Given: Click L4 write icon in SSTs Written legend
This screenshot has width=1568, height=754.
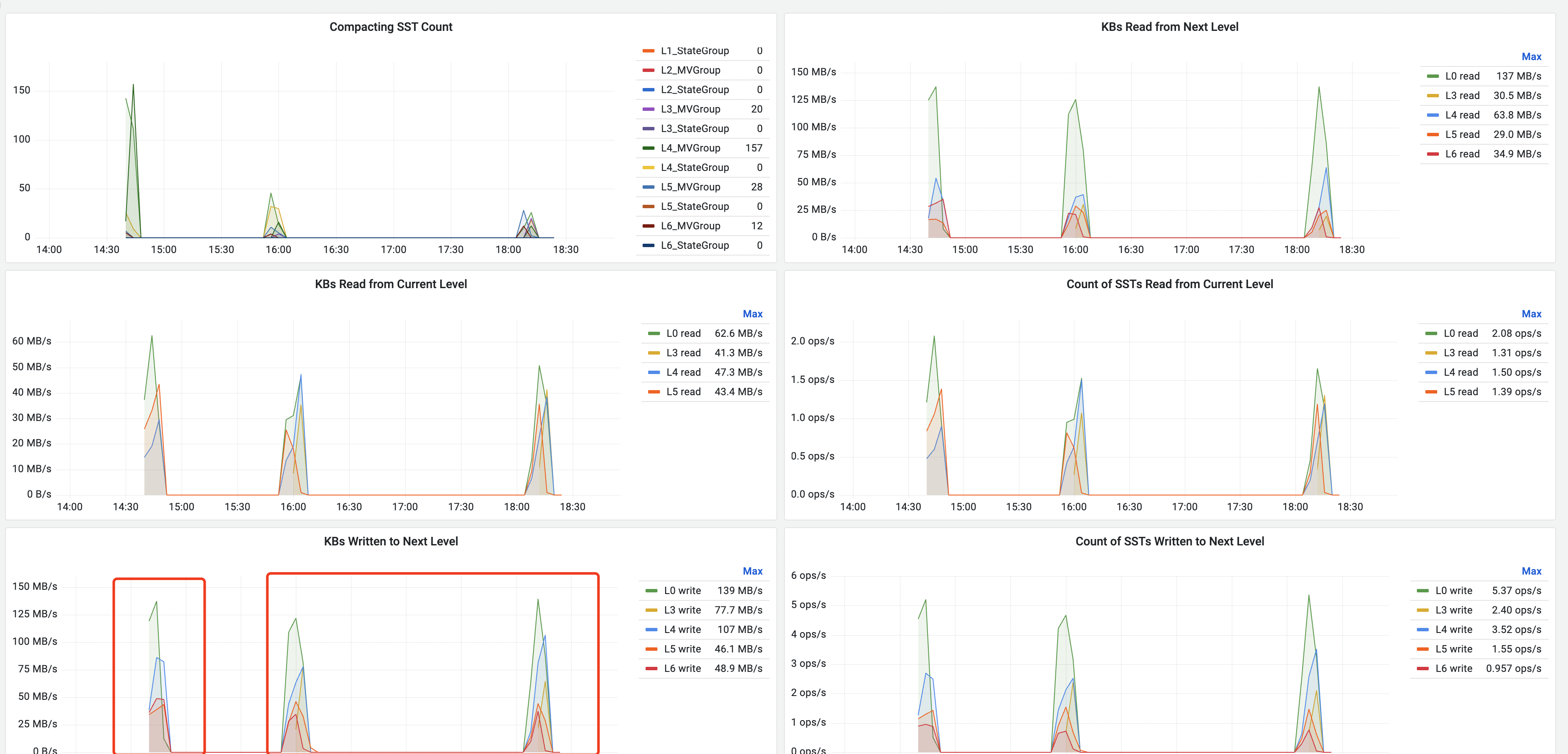Looking at the screenshot, I should point(1422,629).
